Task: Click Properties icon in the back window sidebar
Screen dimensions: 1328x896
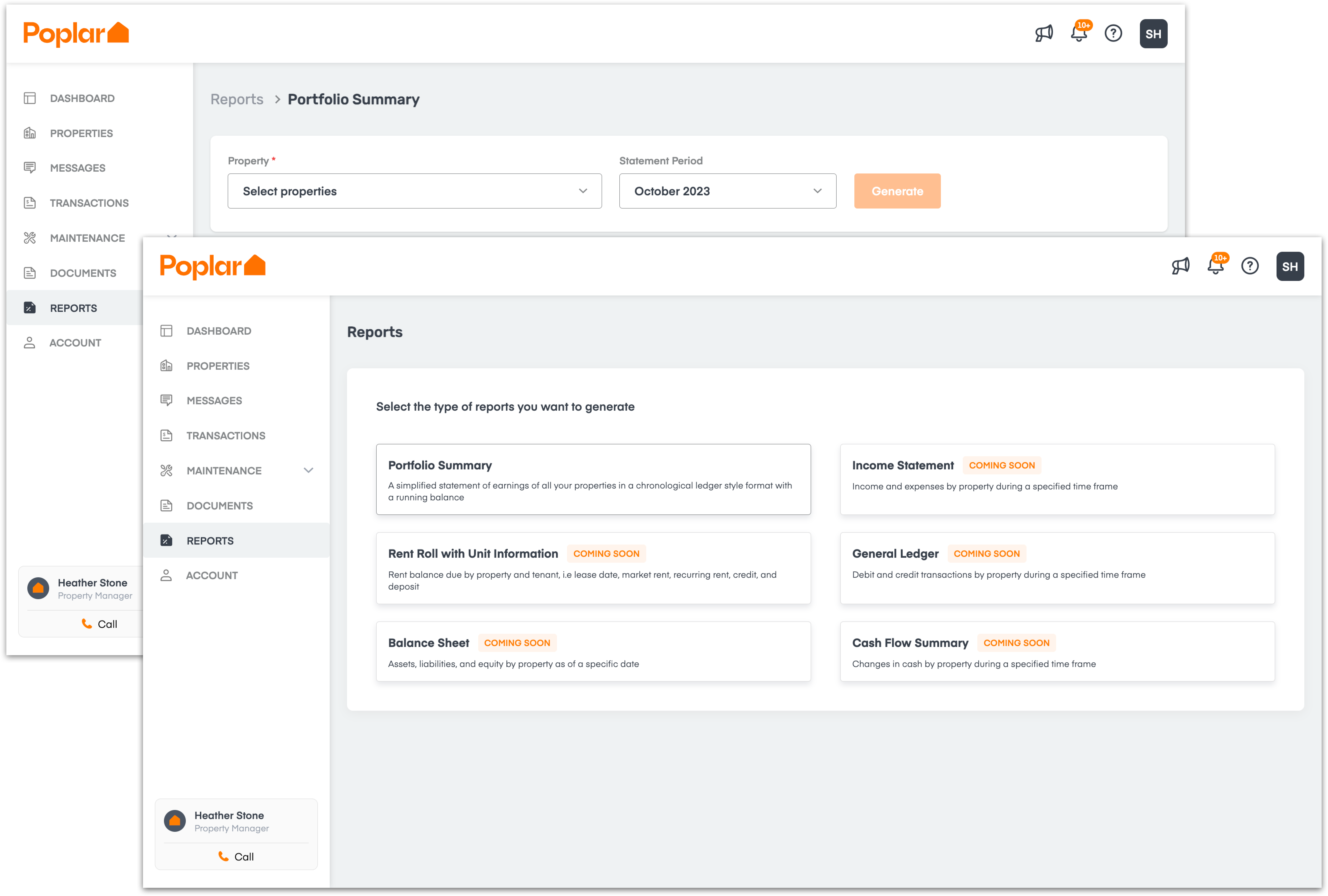Action: 30,133
